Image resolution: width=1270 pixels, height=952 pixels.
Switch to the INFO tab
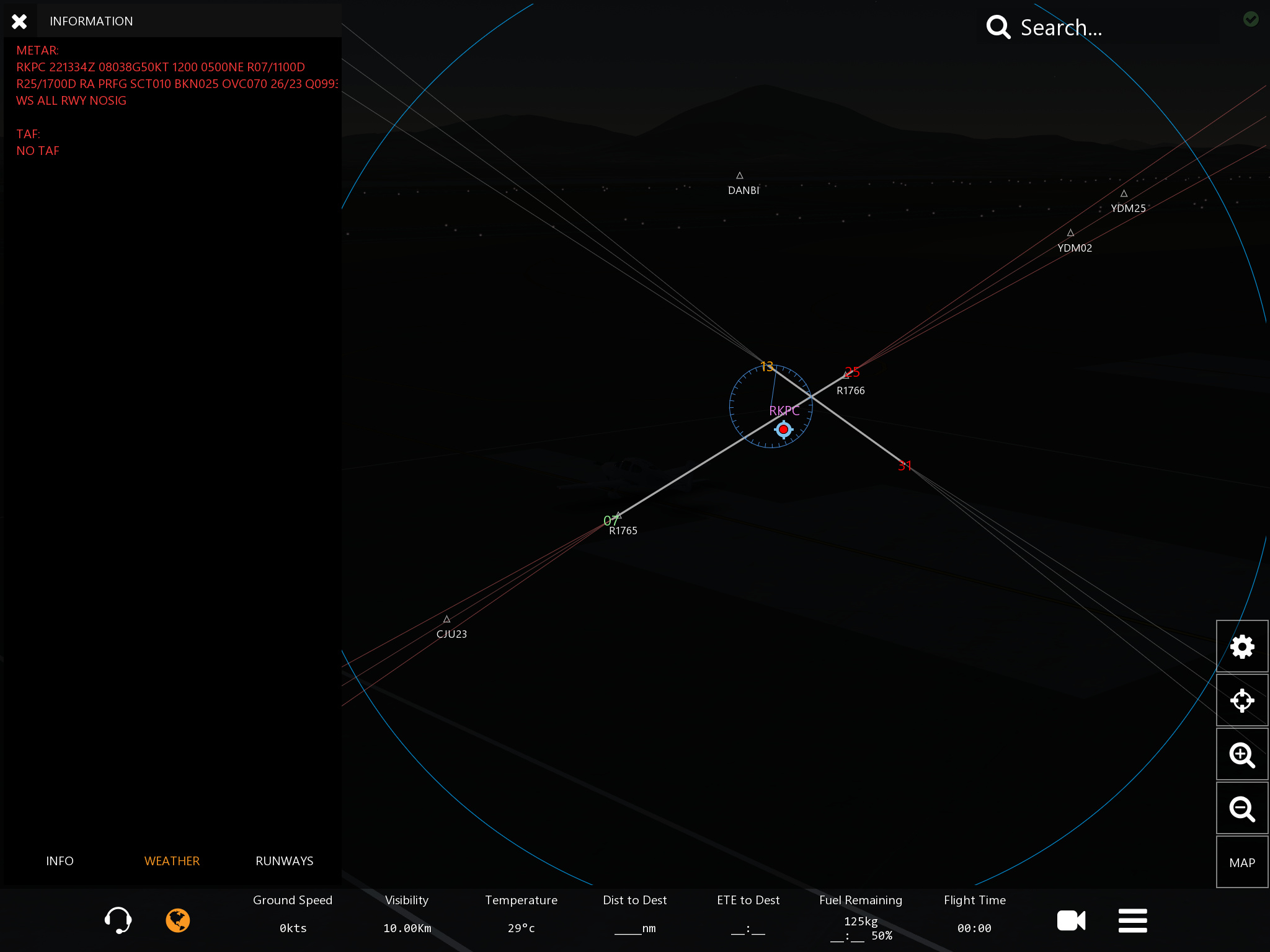point(60,861)
